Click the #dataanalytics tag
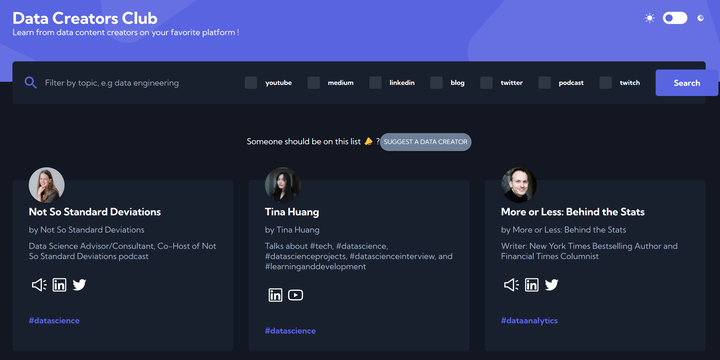 point(529,321)
